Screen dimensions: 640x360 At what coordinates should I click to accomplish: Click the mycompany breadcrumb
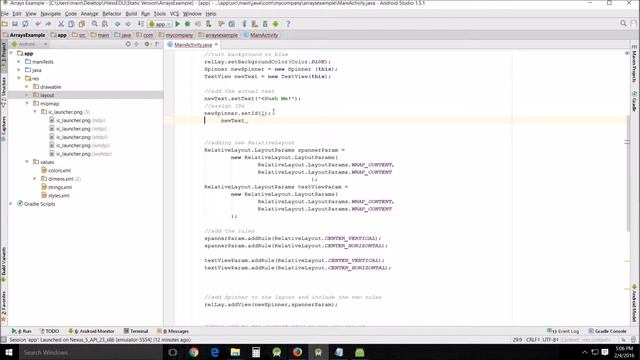point(176,35)
